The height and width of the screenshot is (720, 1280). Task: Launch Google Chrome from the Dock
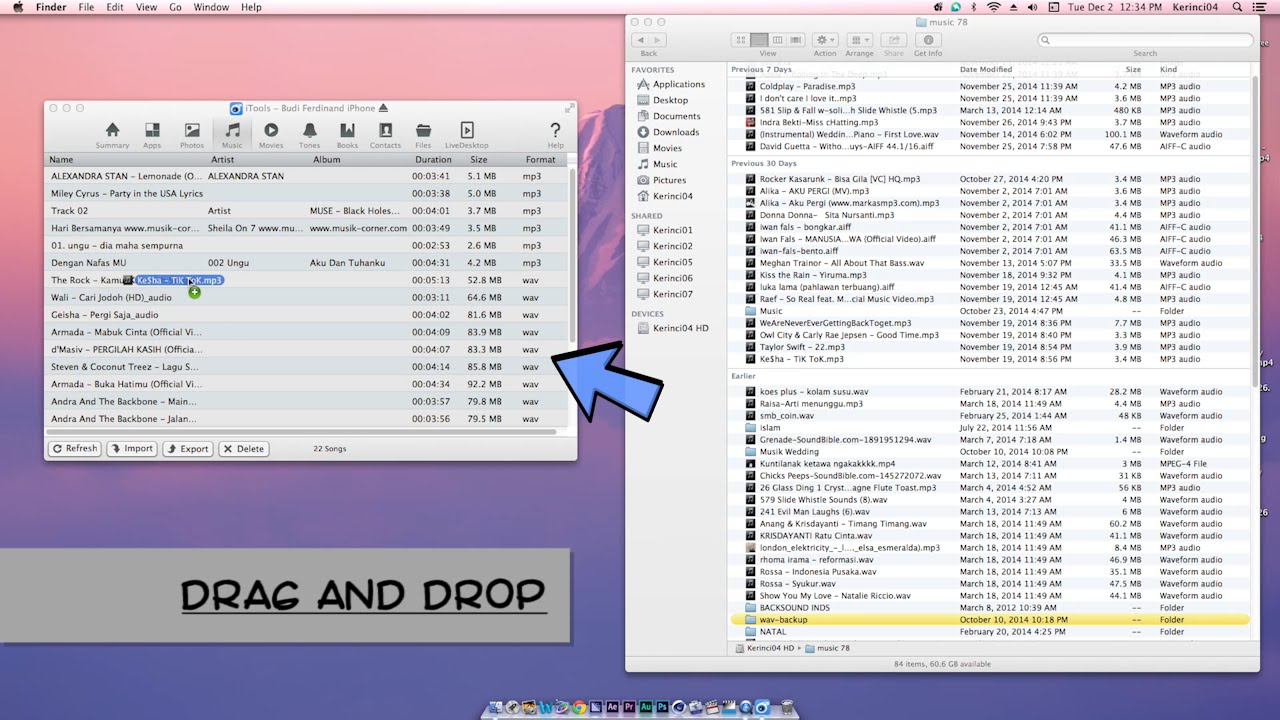point(579,707)
